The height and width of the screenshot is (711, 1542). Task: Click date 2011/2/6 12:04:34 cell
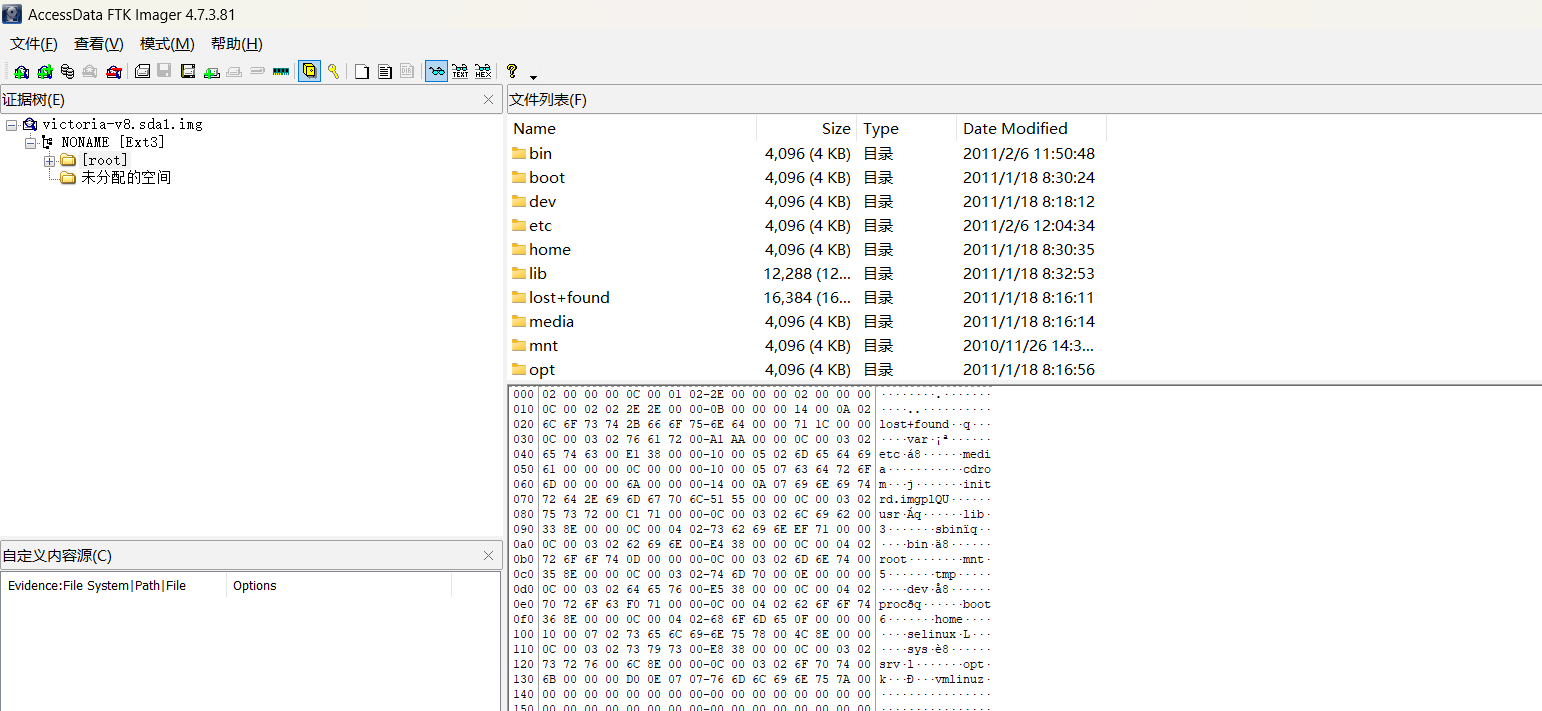[x=1029, y=226]
